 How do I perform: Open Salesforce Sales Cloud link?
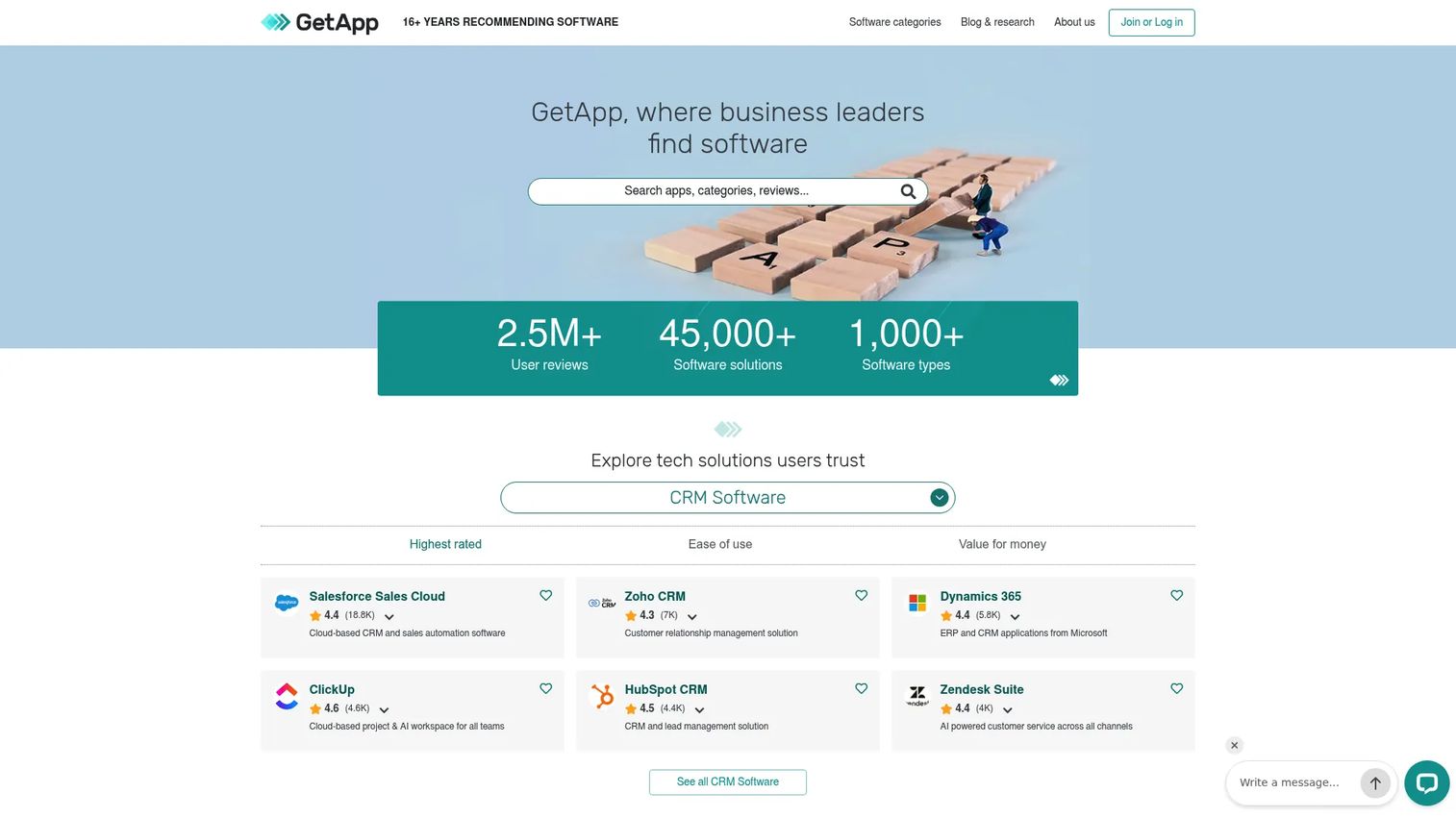(x=377, y=596)
